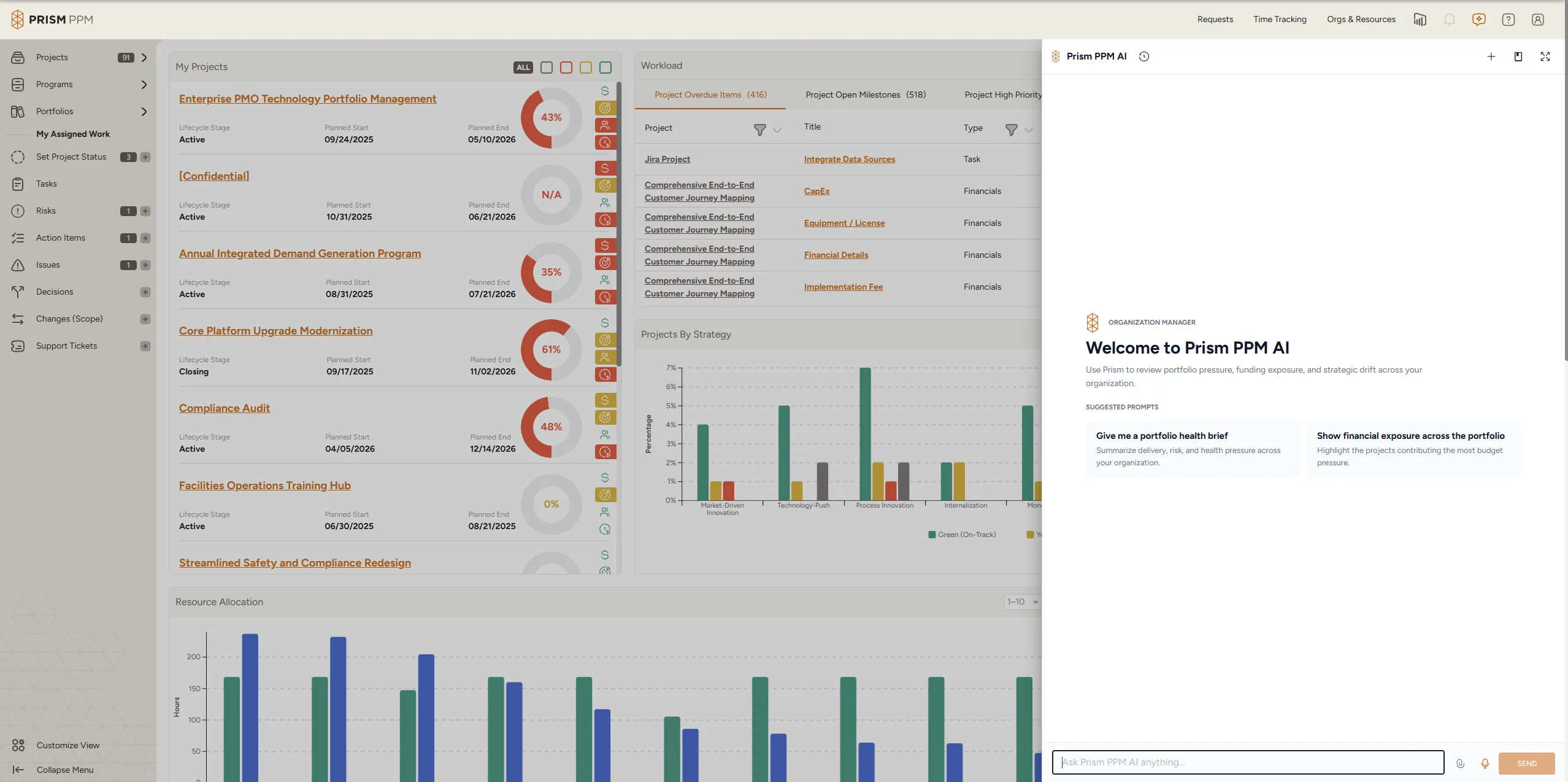1568x782 pixels.
Task: Click Compliance Audit yellow financial icon
Action: click(x=605, y=400)
